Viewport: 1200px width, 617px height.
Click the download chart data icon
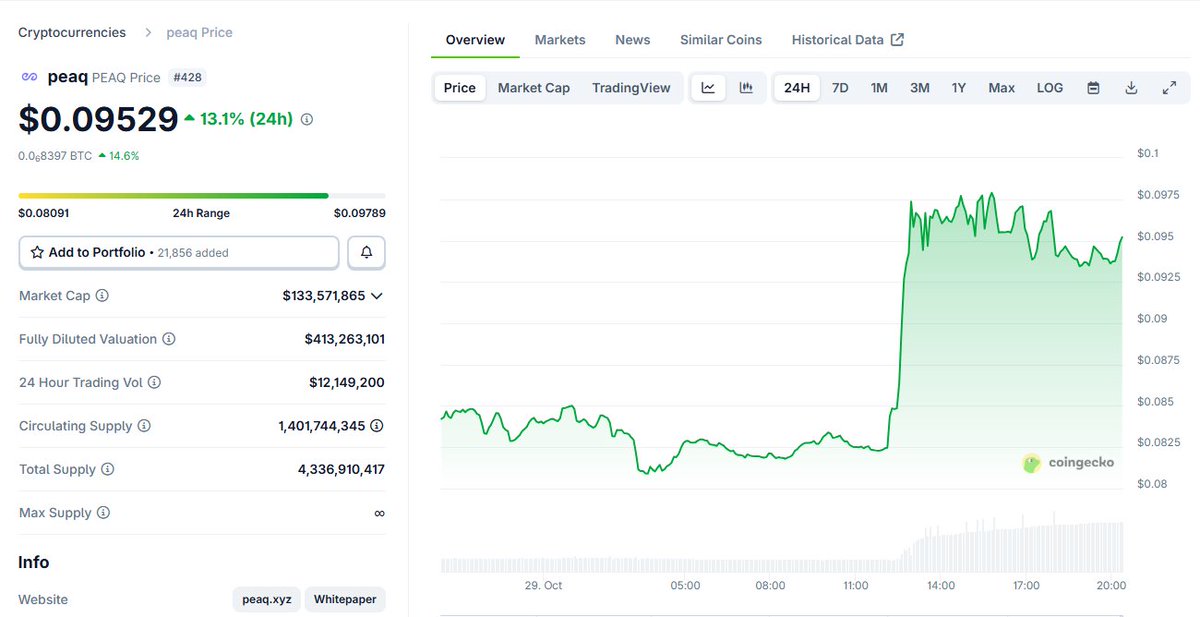coord(1131,88)
